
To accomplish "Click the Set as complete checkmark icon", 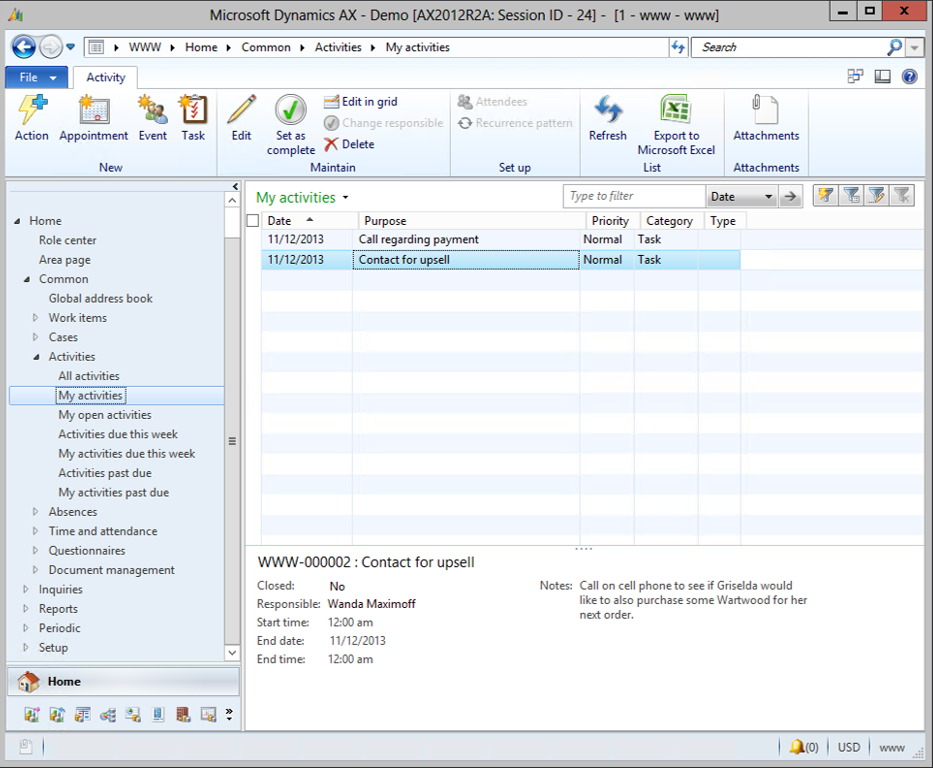I will coord(290,110).
